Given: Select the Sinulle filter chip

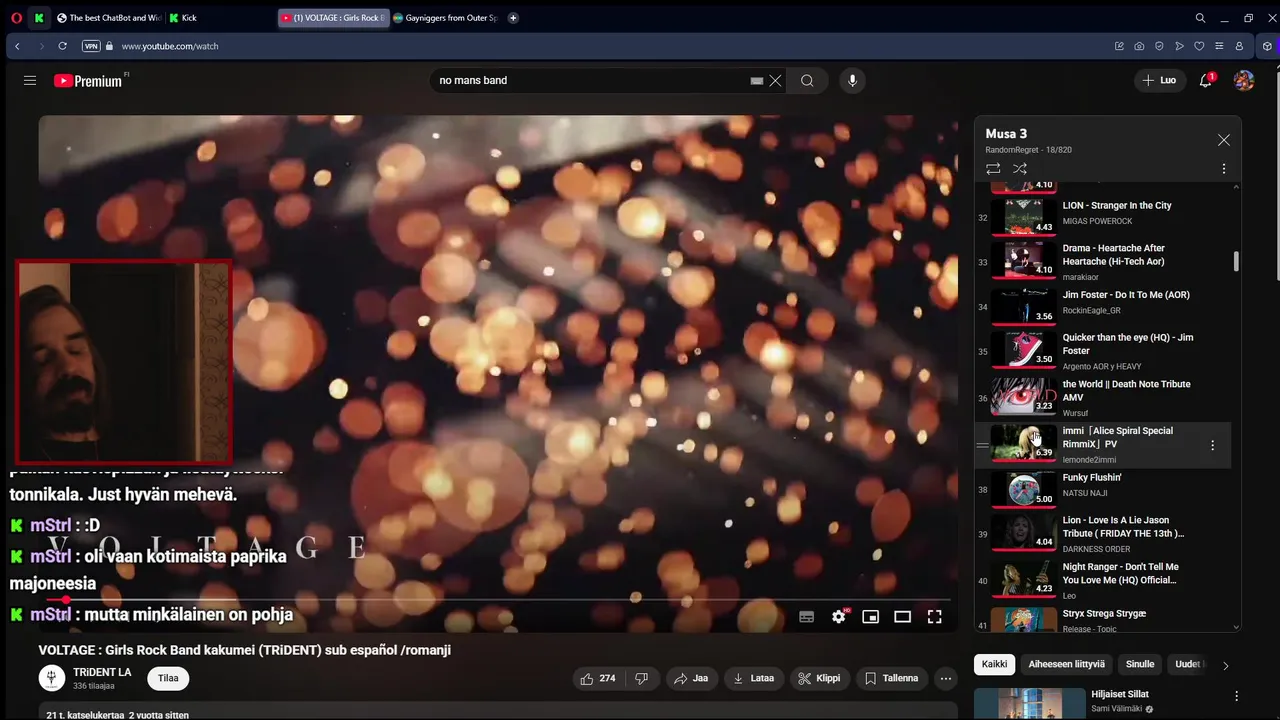Looking at the screenshot, I should coord(1140,664).
